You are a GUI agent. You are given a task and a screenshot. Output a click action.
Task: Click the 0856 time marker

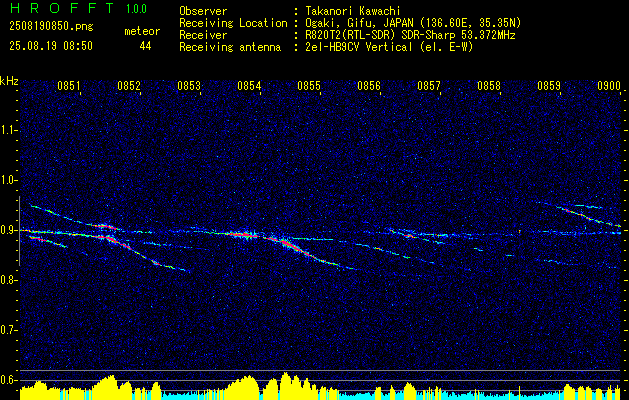(x=369, y=86)
